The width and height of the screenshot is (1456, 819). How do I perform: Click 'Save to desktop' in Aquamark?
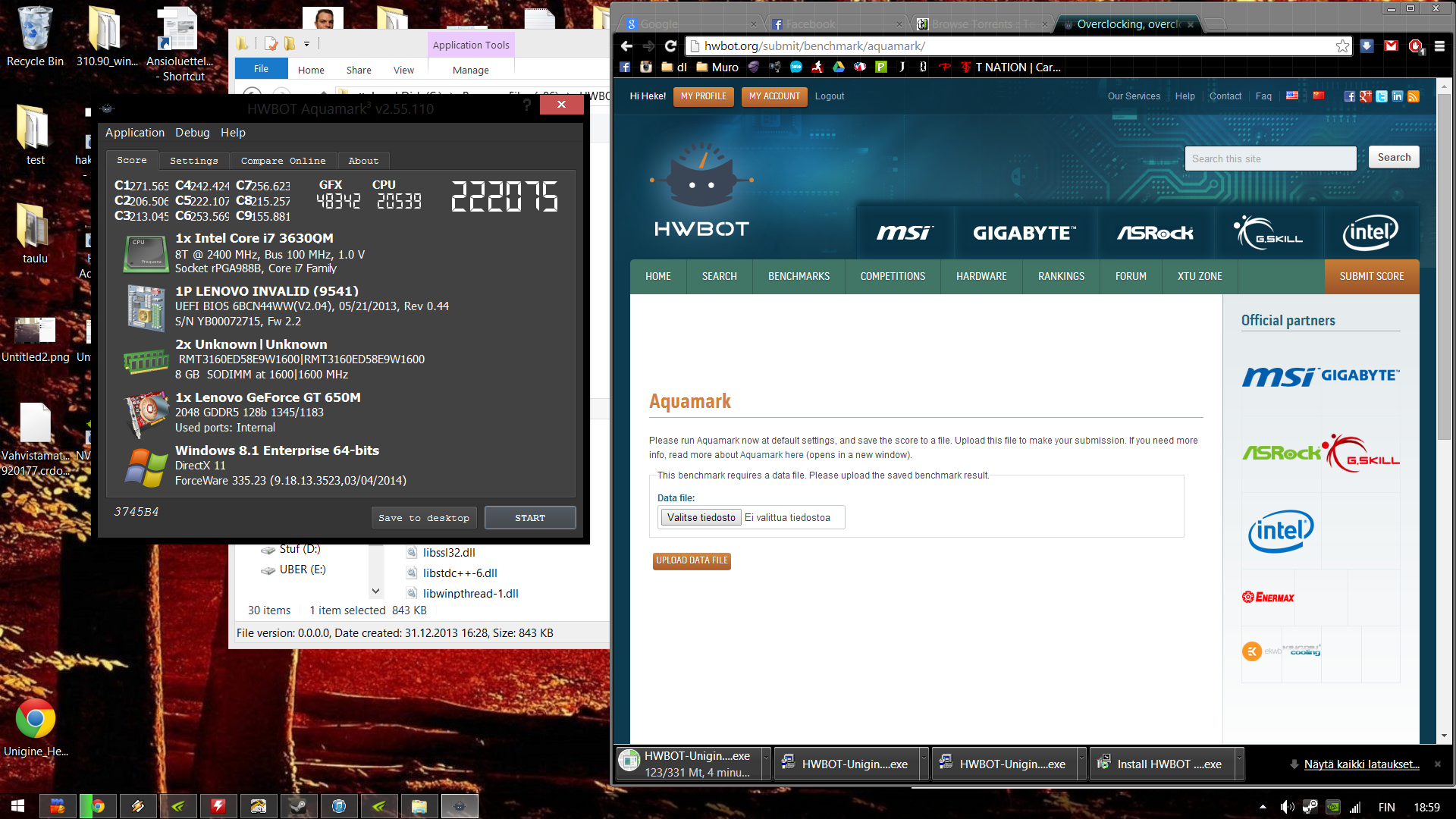pos(424,518)
